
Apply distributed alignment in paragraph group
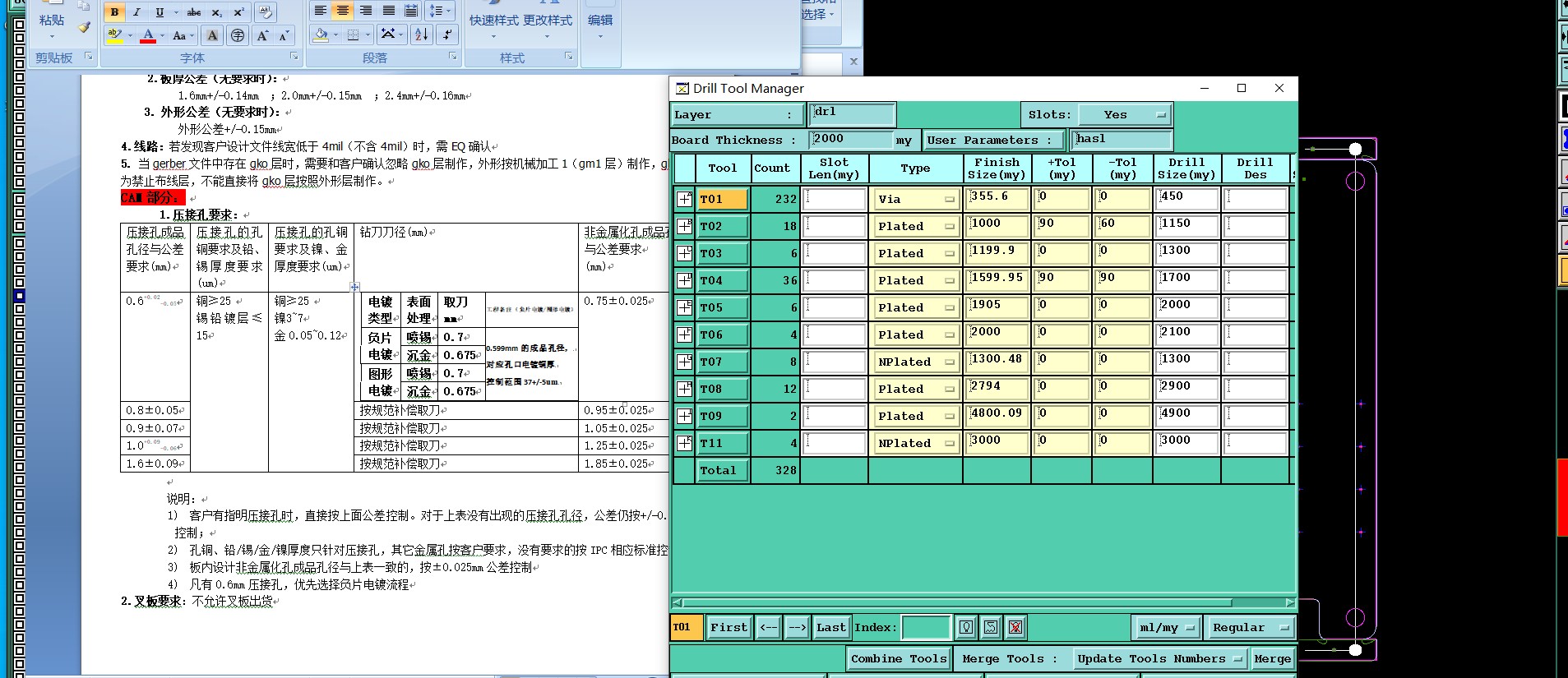pyautogui.click(x=411, y=11)
